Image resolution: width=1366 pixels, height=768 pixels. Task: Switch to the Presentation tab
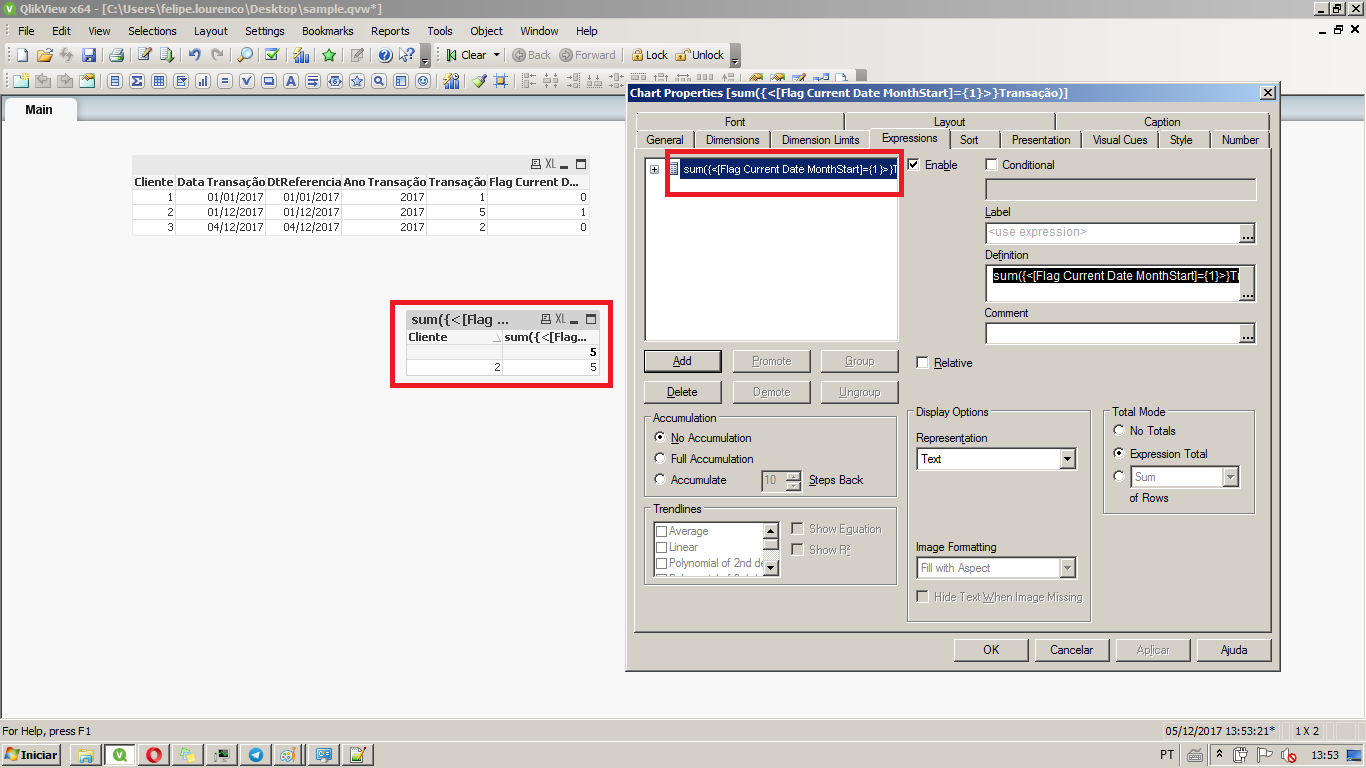1041,140
